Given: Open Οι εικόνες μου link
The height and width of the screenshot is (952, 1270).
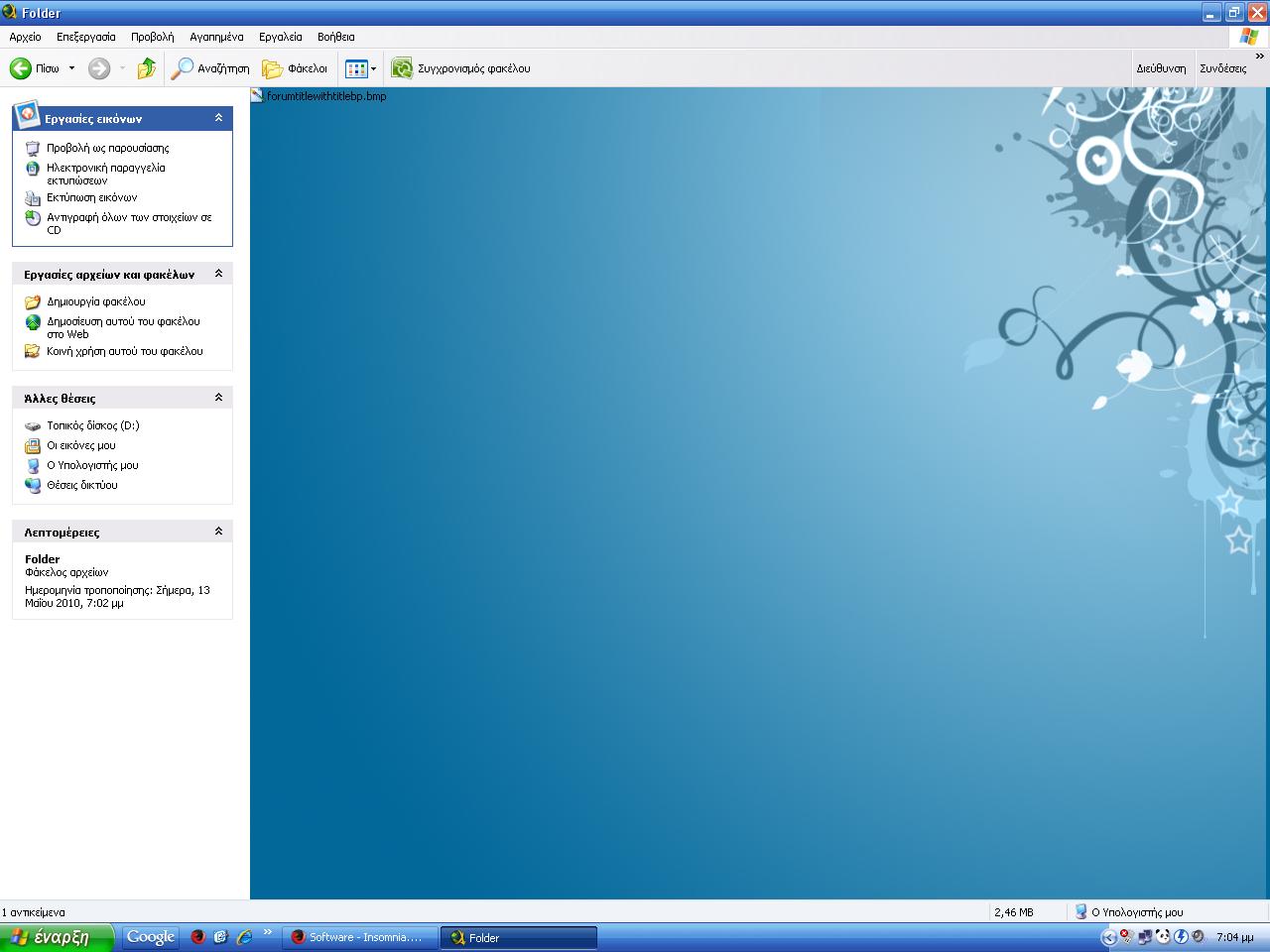Looking at the screenshot, I should click(81, 445).
